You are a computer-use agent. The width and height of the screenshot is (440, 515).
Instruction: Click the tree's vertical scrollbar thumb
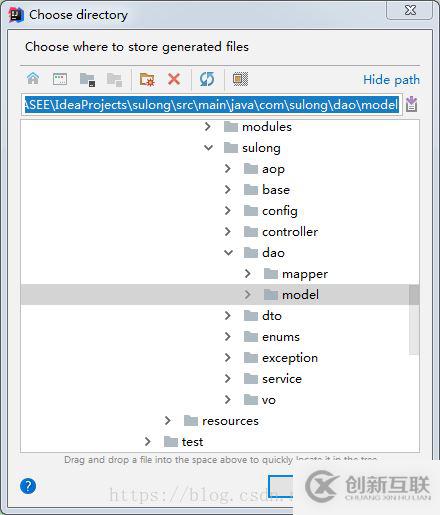click(x=414, y=319)
